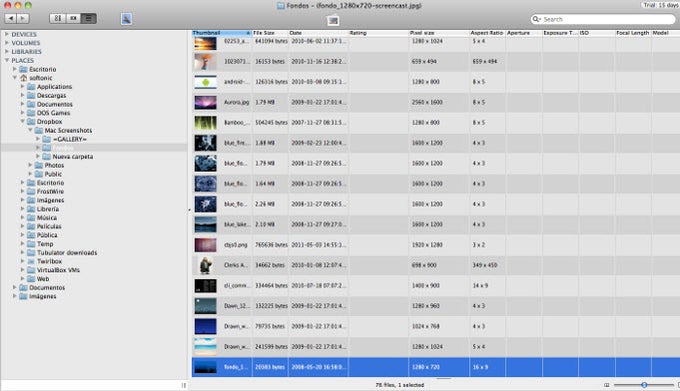This screenshot has height=391, width=680.
Task: Select the Bamboo thumbnail image
Action: (x=205, y=122)
